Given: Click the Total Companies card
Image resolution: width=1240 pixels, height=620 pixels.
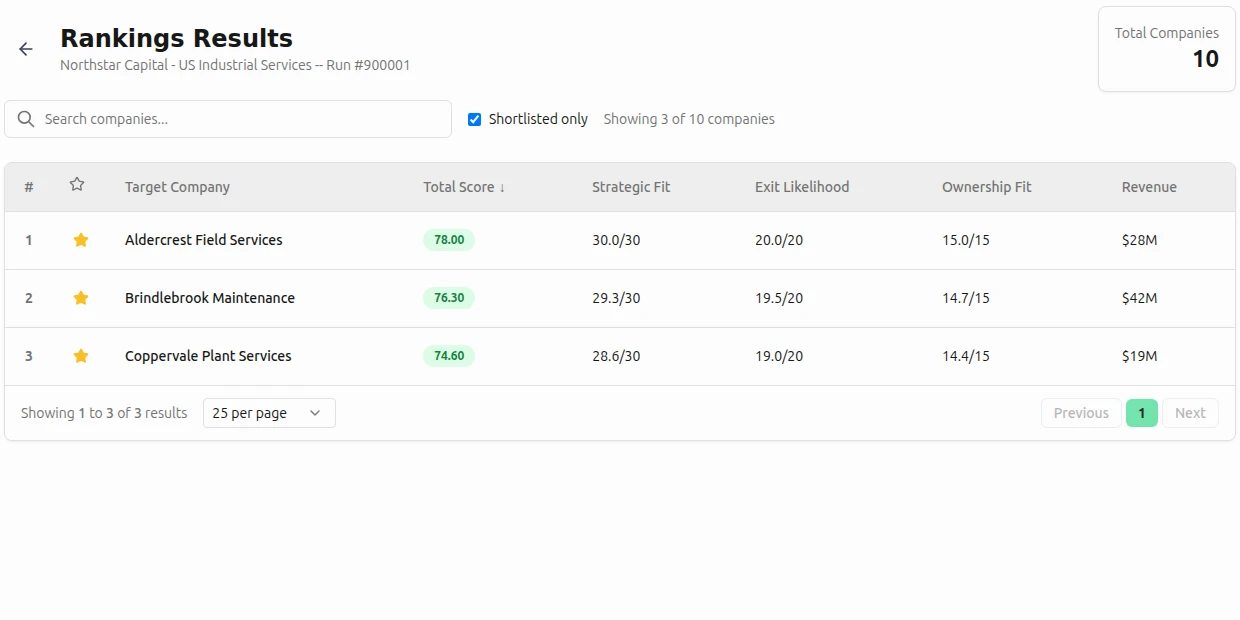Looking at the screenshot, I should (x=1167, y=49).
